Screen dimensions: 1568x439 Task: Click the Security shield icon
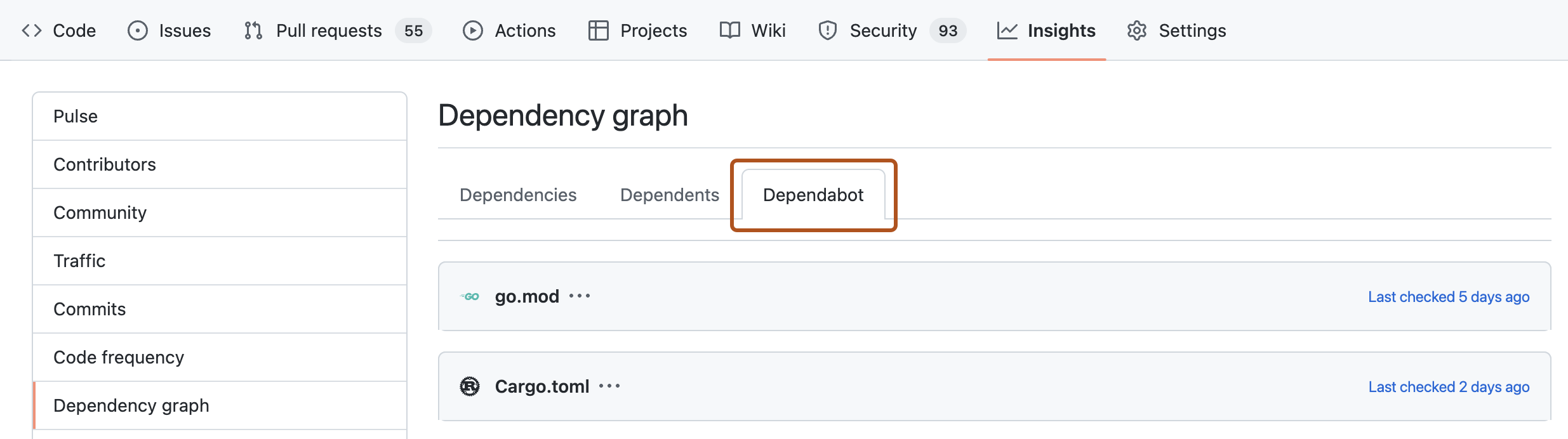828,30
